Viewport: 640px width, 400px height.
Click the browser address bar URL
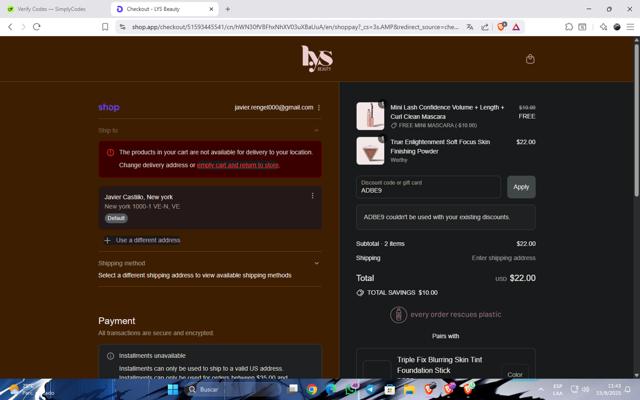[x=295, y=27]
